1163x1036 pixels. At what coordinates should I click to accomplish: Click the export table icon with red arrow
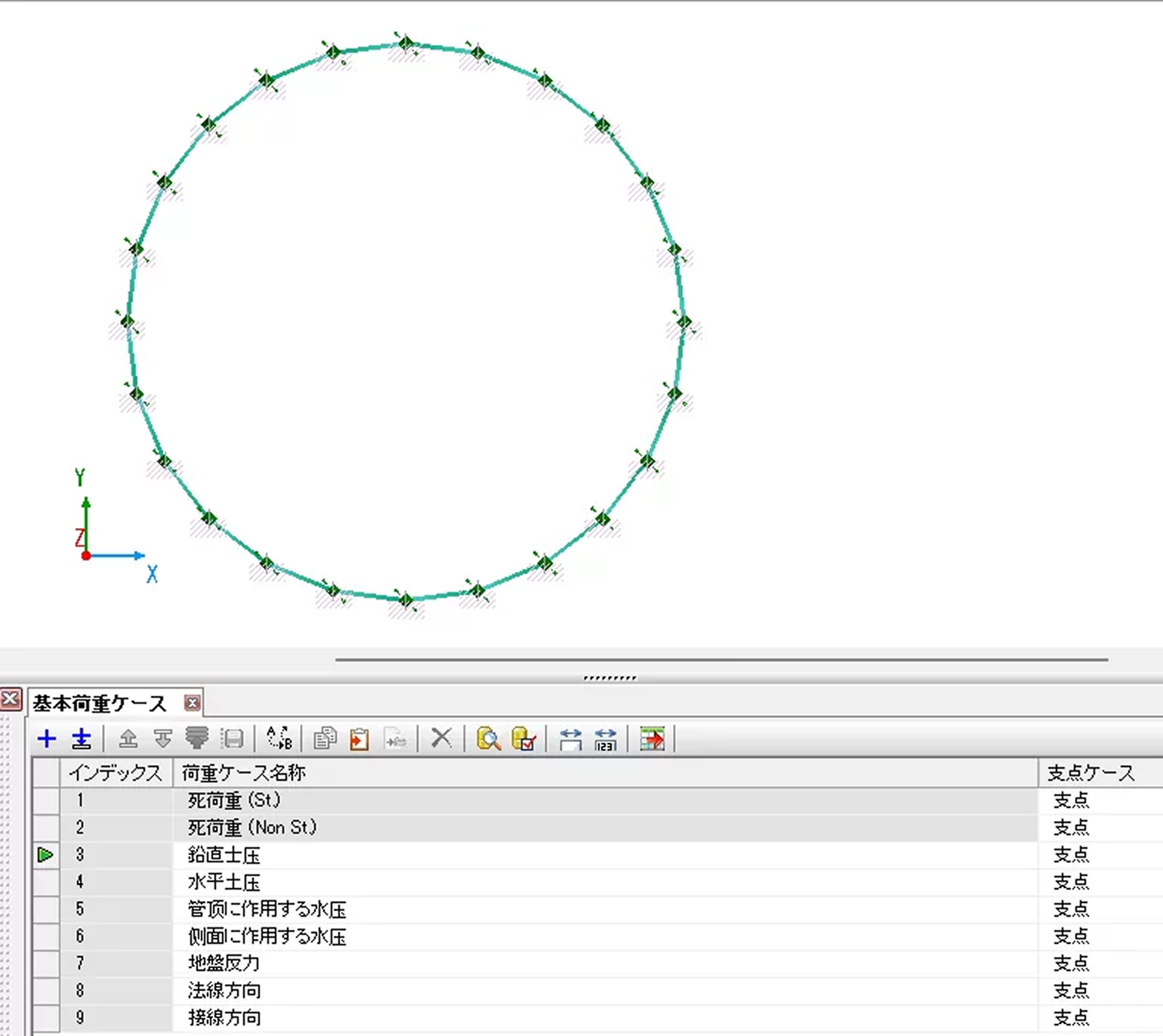tap(652, 738)
